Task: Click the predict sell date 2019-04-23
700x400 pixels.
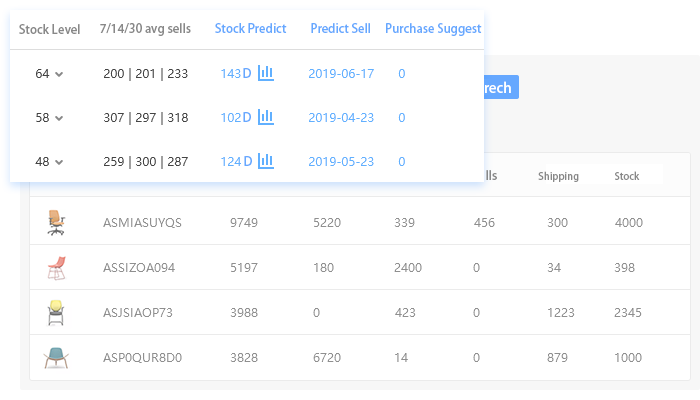Action: click(340, 118)
